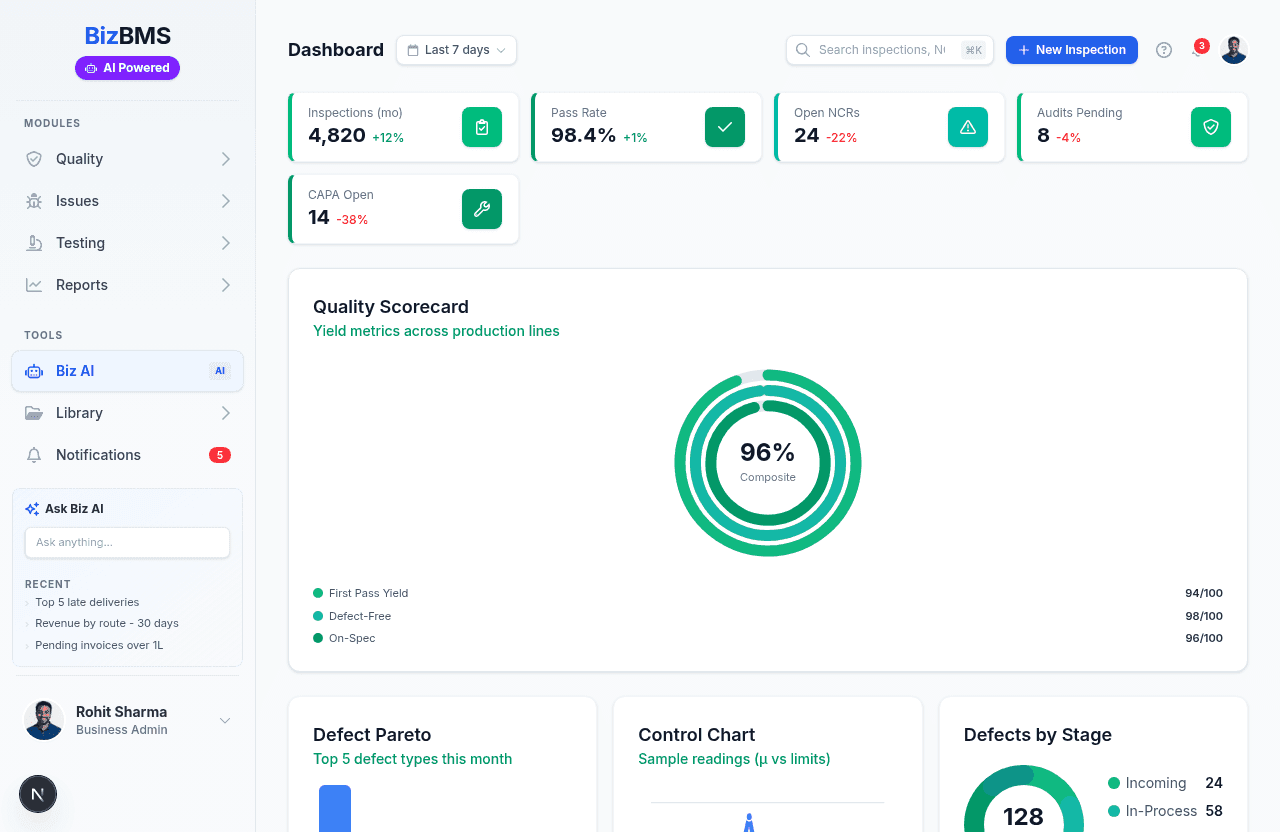Click the New Inspection button
Image resolution: width=1280 pixels, height=832 pixels.
[1071, 50]
